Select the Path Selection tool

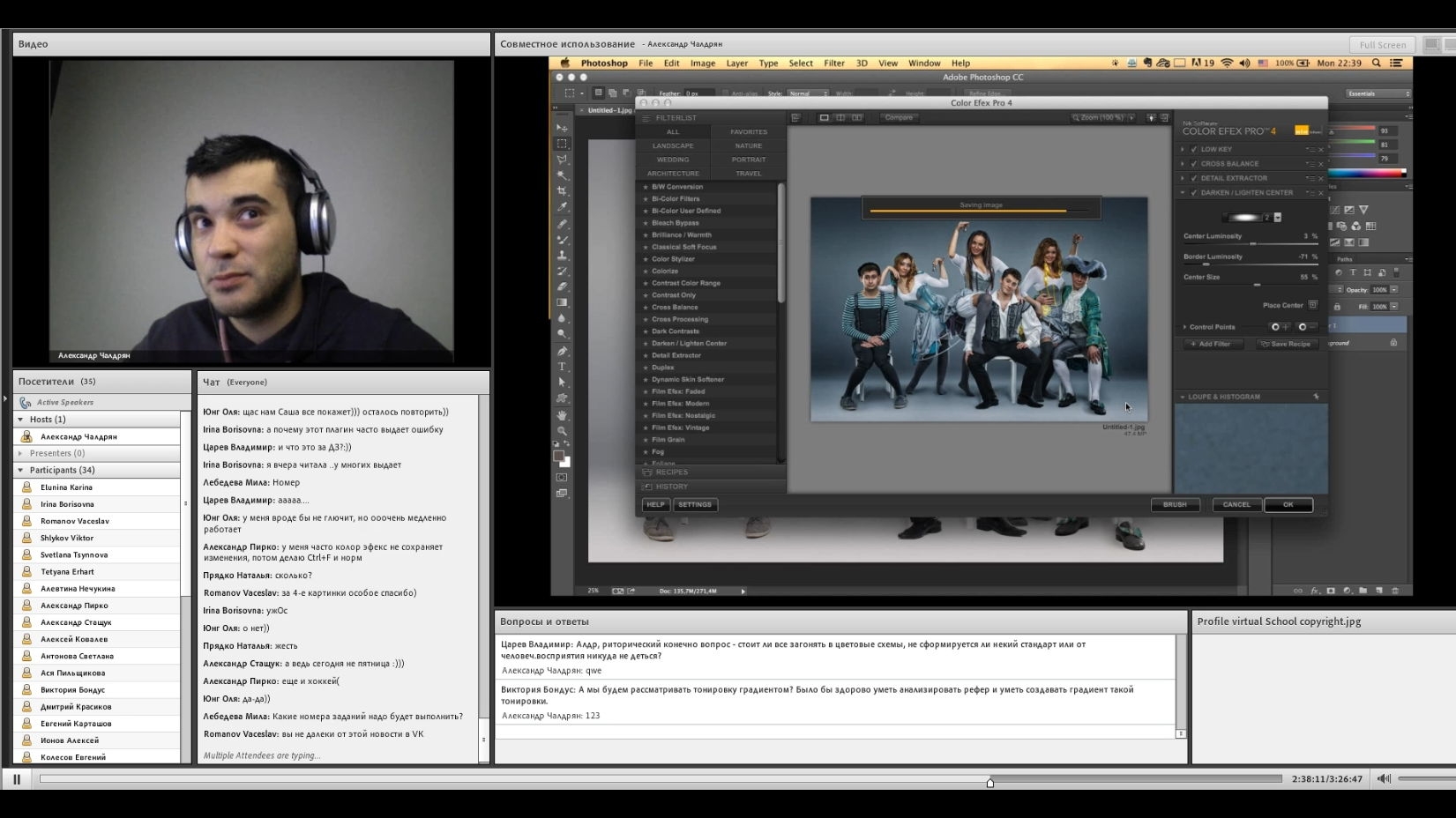(562, 383)
